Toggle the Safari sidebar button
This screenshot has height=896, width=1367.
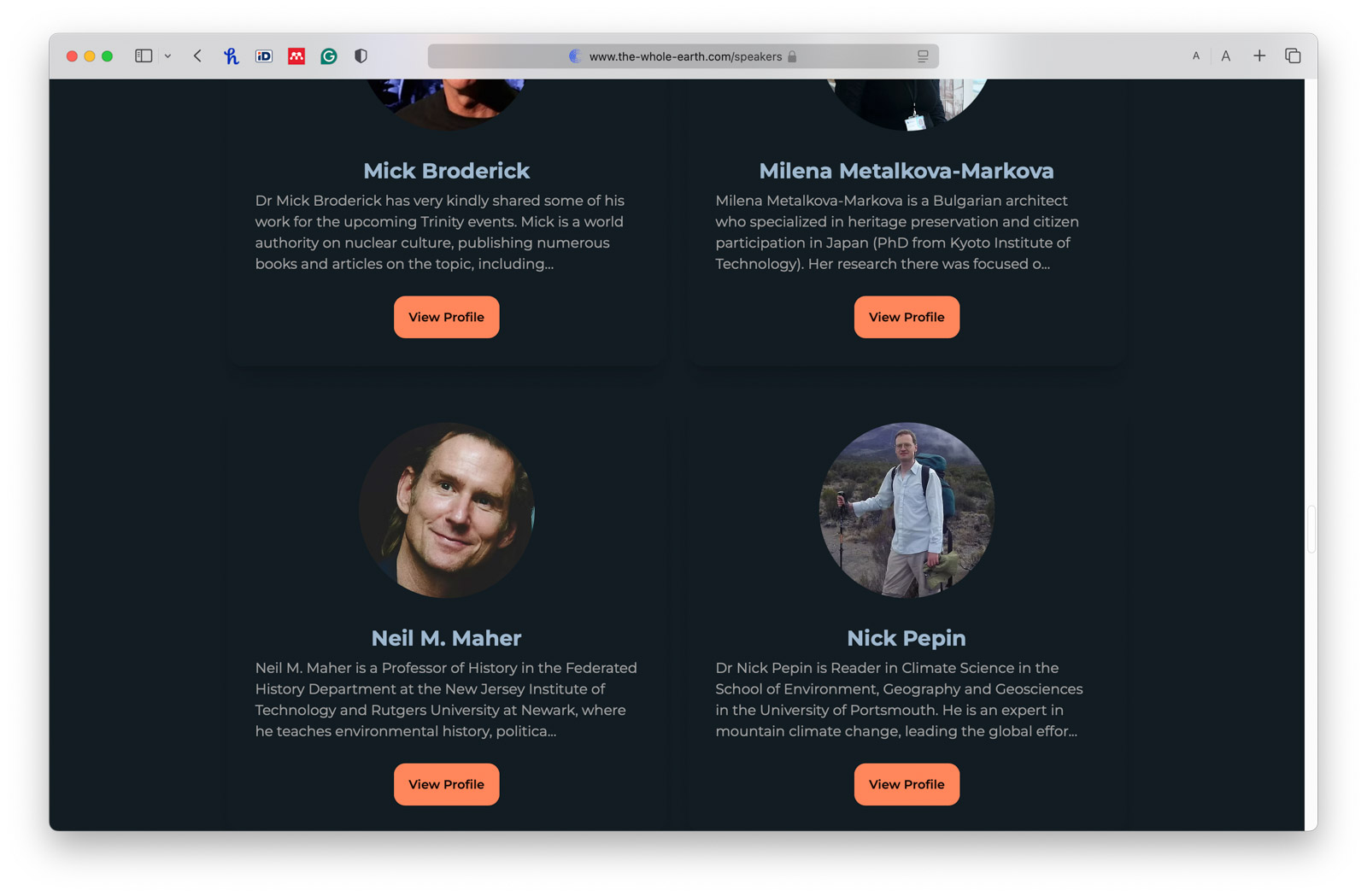coord(144,56)
